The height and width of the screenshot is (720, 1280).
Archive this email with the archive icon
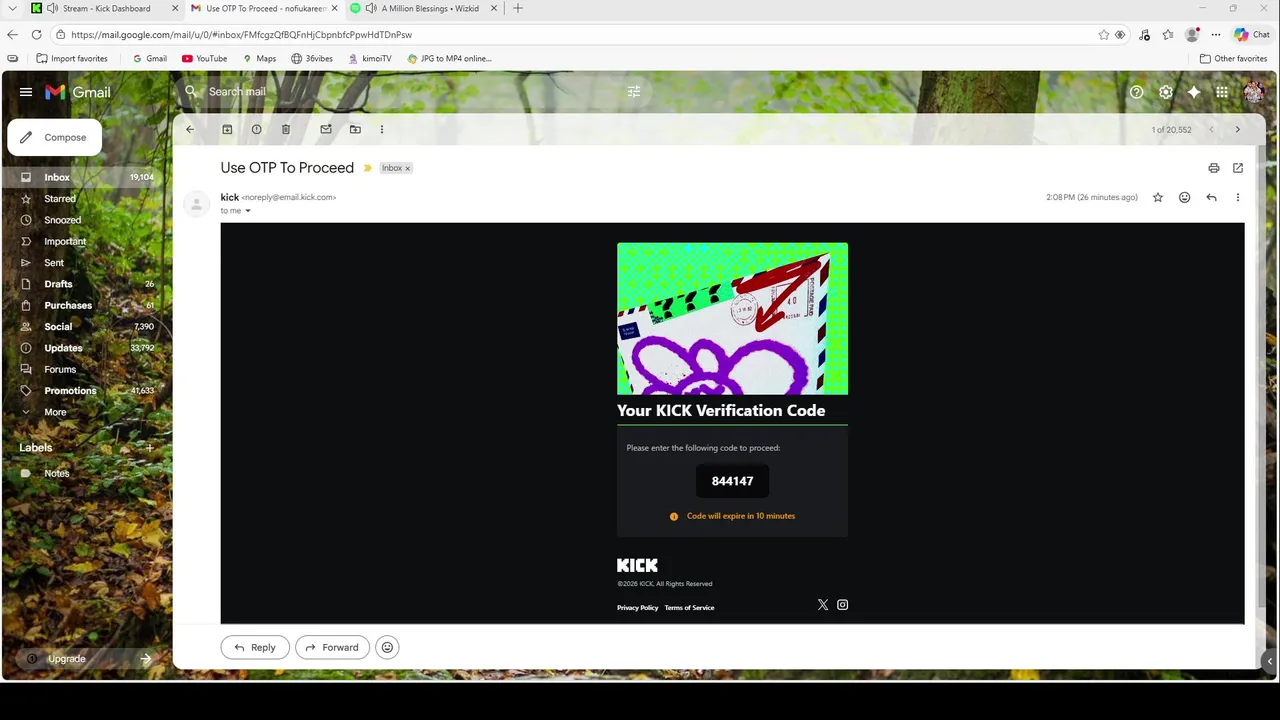227,129
